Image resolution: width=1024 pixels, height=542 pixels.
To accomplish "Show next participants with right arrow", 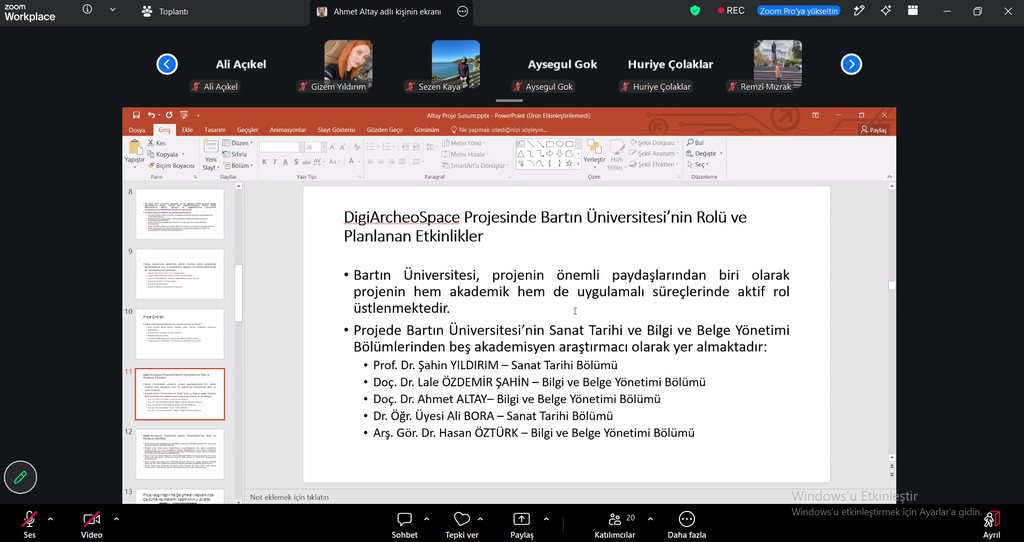I will [851, 64].
